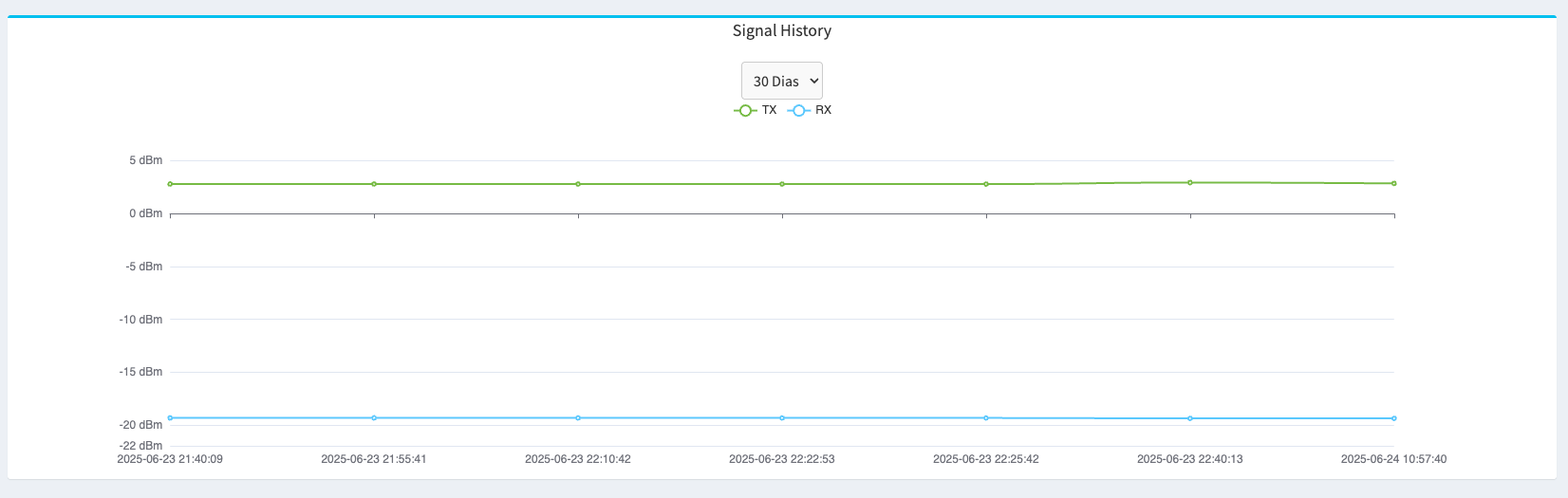Click the 0 dBm y-axis label

coord(146,213)
